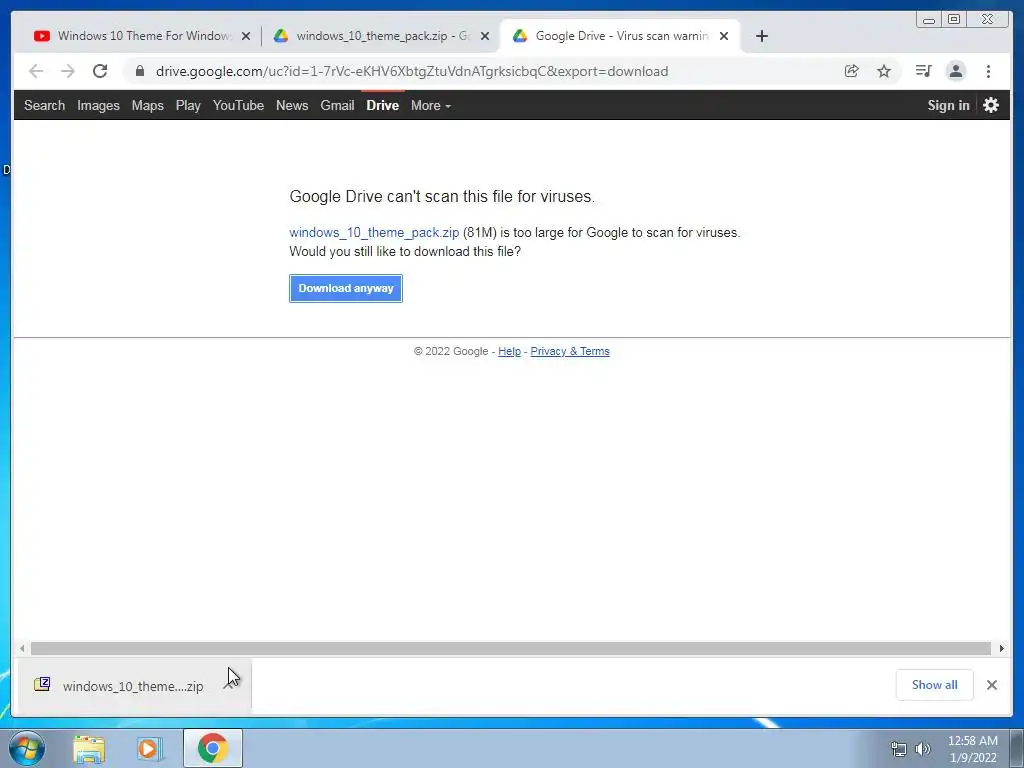The image size is (1024, 768).
Task: Close the Windows 10 Theme YouTube tab
Action: pos(246,36)
